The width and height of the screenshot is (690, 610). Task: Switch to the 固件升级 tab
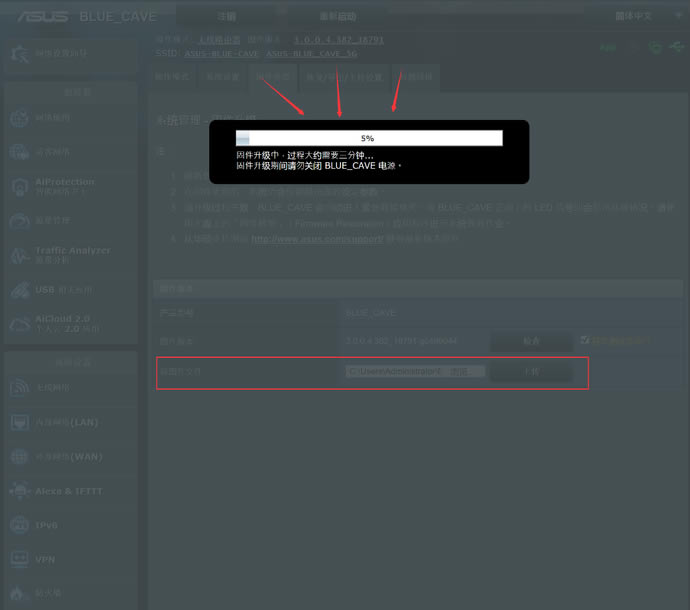273,77
